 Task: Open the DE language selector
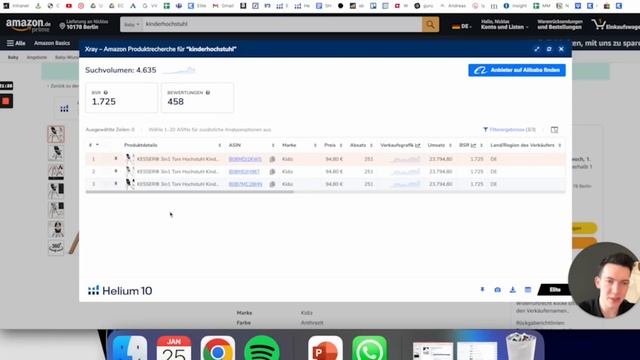point(462,26)
